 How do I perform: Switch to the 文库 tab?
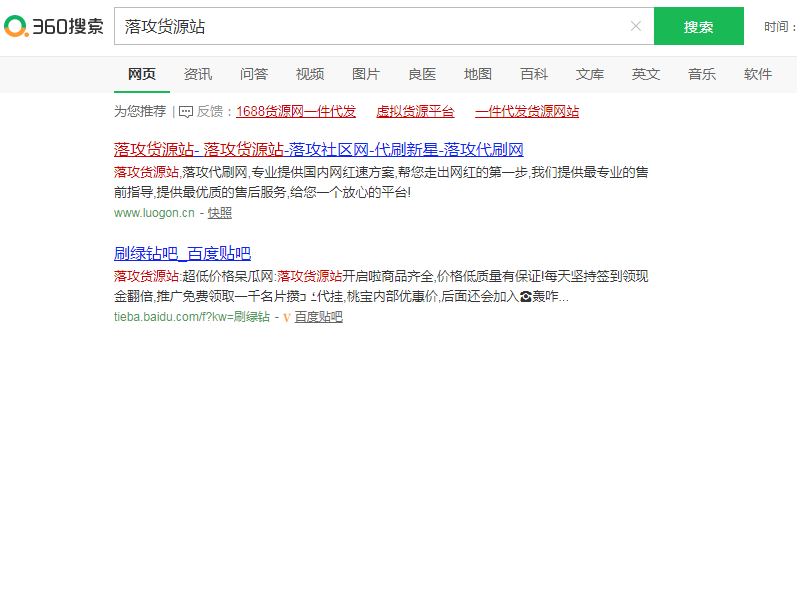coord(590,74)
